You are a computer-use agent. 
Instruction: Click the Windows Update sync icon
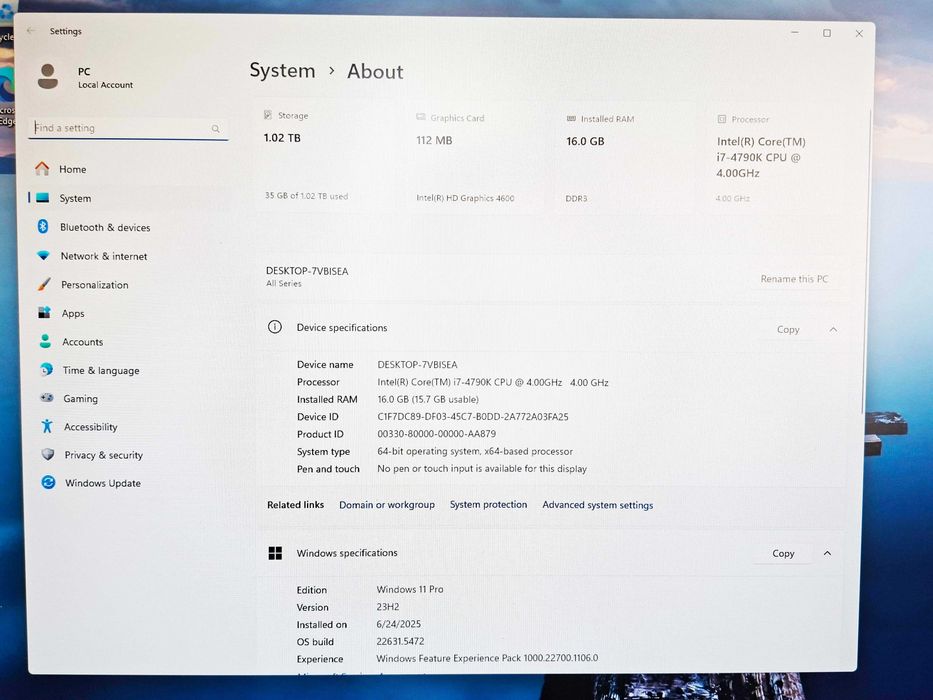coord(49,482)
